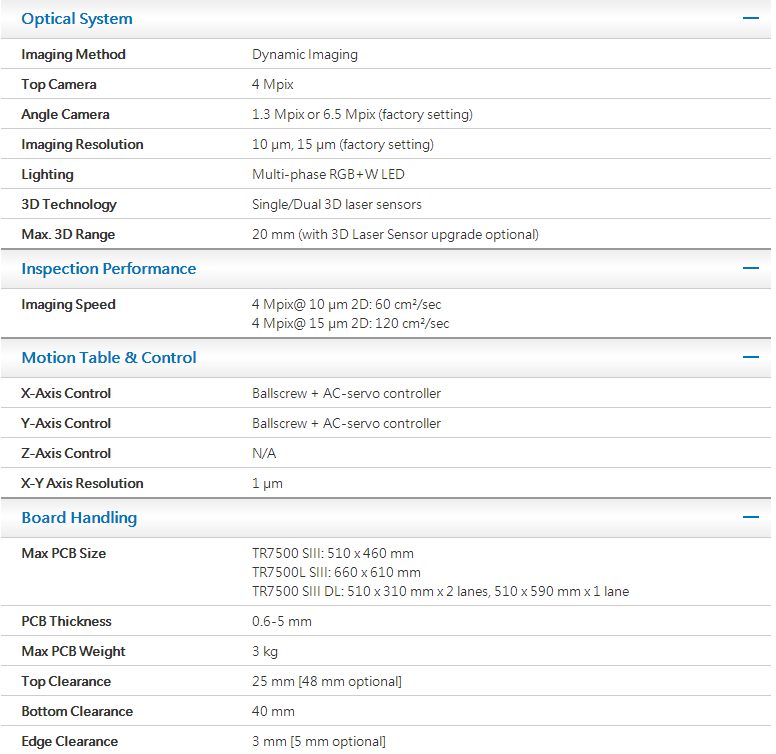Select Multi-phase RGB+W LED value
The height and width of the screenshot is (754, 776).
point(328,175)
